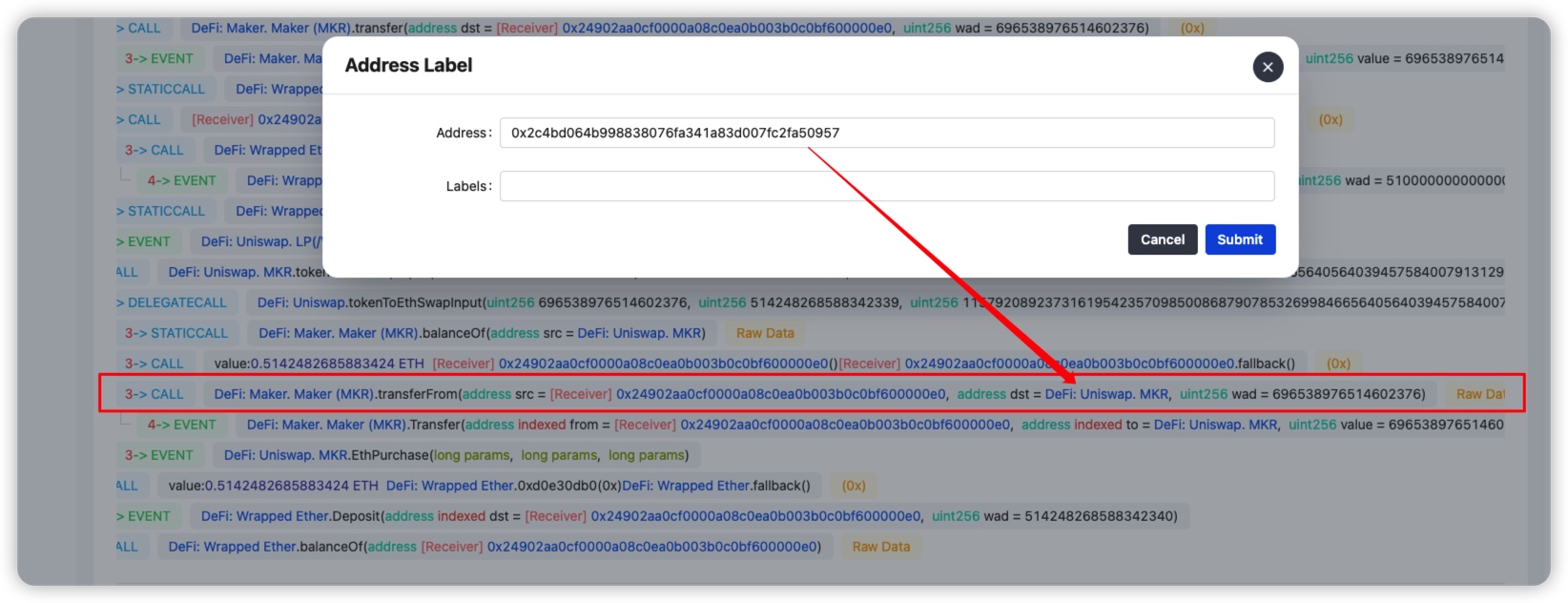1568x603 pixels.
Task: Click the 3-> EVENT tag on the EthPurchase row
Action: tap(159, 455)
